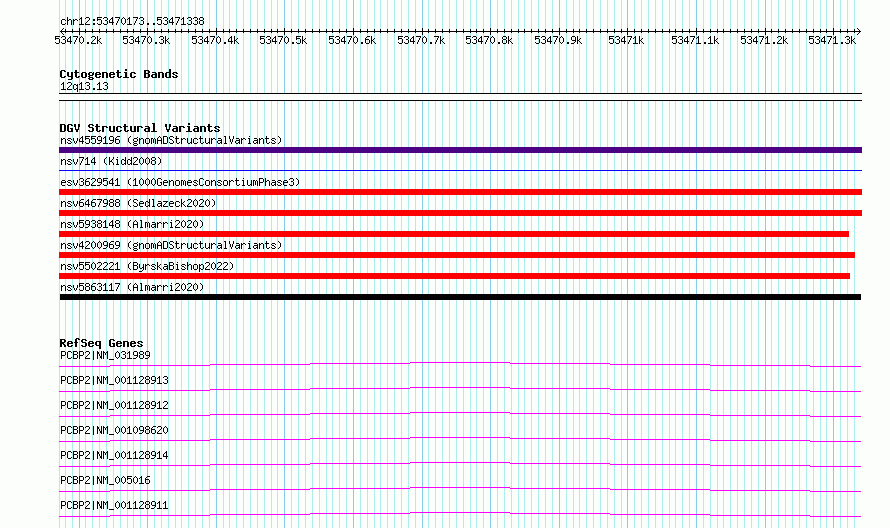Click the 53470.3k ruler tick label
Image resolution: width=890 pixels, height=528 pixels.
click(x=146, y=40)
